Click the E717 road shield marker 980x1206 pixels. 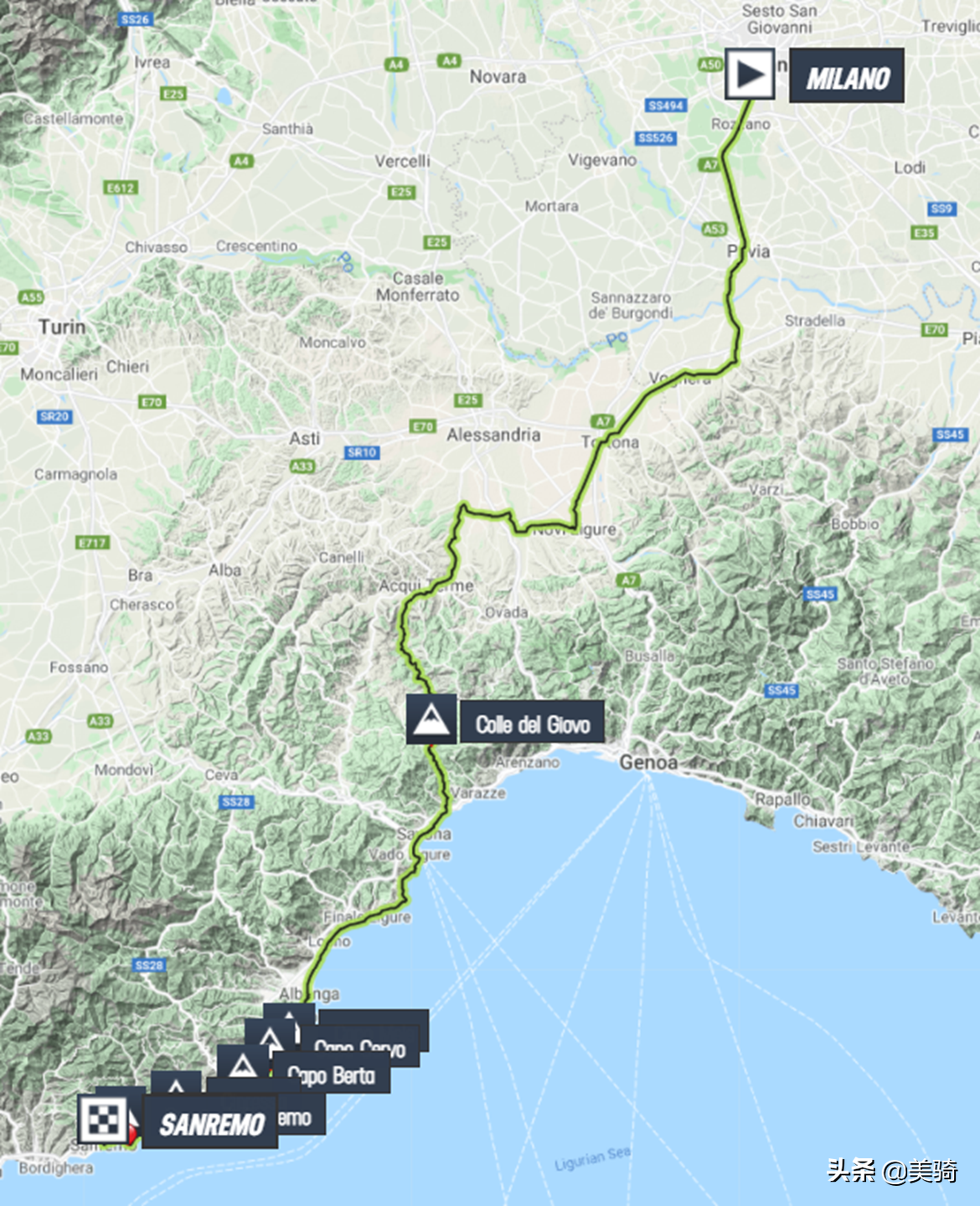pos(92,543)
